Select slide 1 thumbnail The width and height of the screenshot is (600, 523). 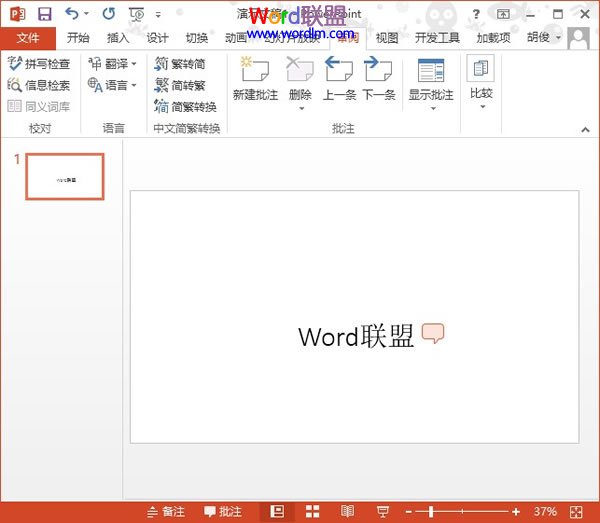click(65, 176)
